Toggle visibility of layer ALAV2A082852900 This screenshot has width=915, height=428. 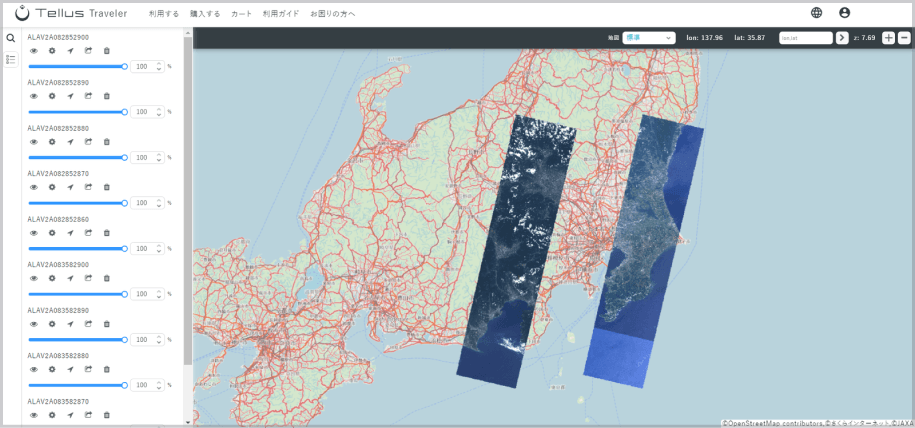click(x=33, y=51)
